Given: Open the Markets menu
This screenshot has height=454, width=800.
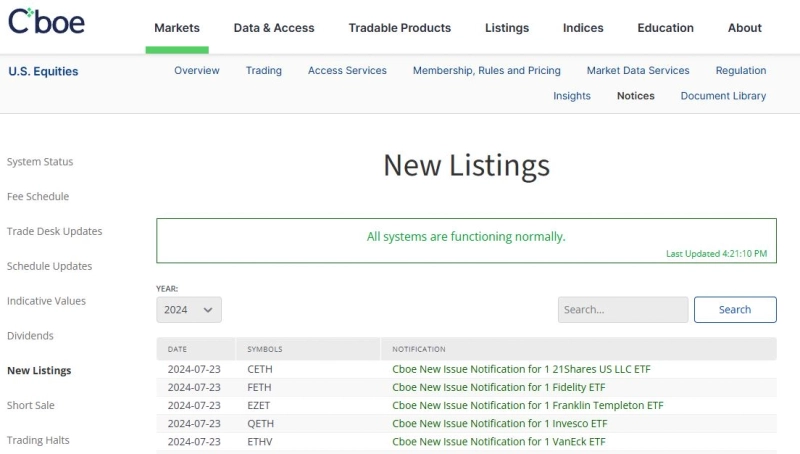Looking at the screenshot, I should tap(177, 28).
